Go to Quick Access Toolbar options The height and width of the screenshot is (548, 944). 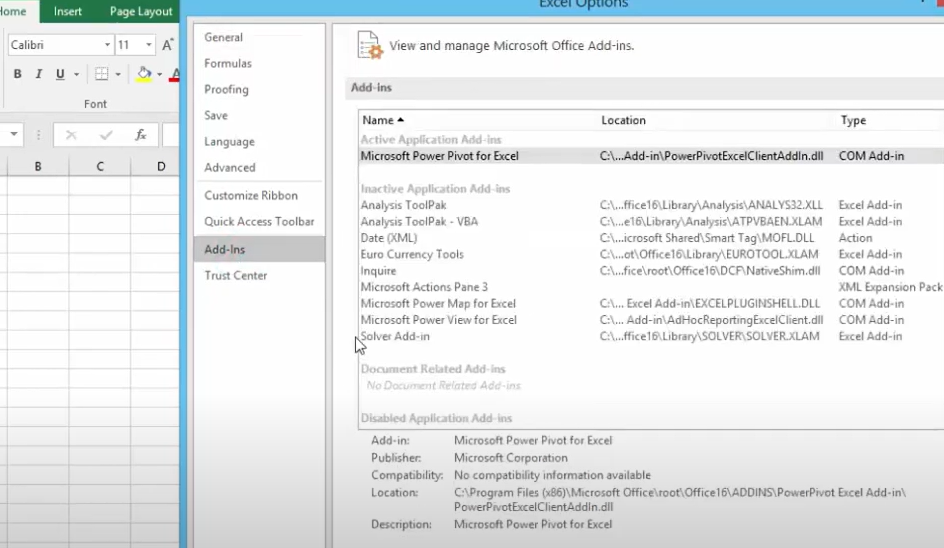pos(259,222)
